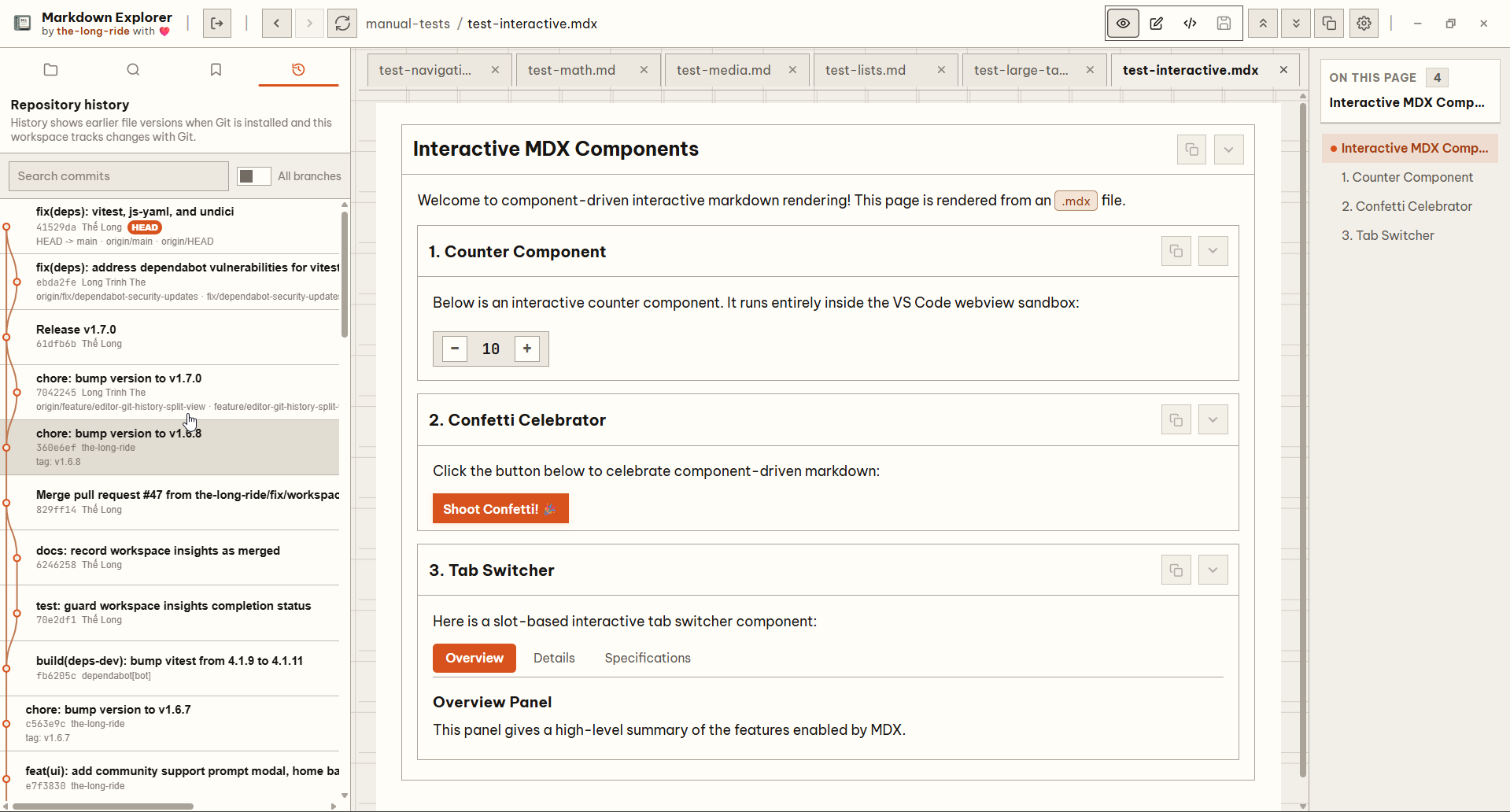This screenshot has height=812, width=1510.
Task: Select commit 'build(deps-dev): bump vitest from 4.1.9 to 4.1.11'
Action: (172, 668)
